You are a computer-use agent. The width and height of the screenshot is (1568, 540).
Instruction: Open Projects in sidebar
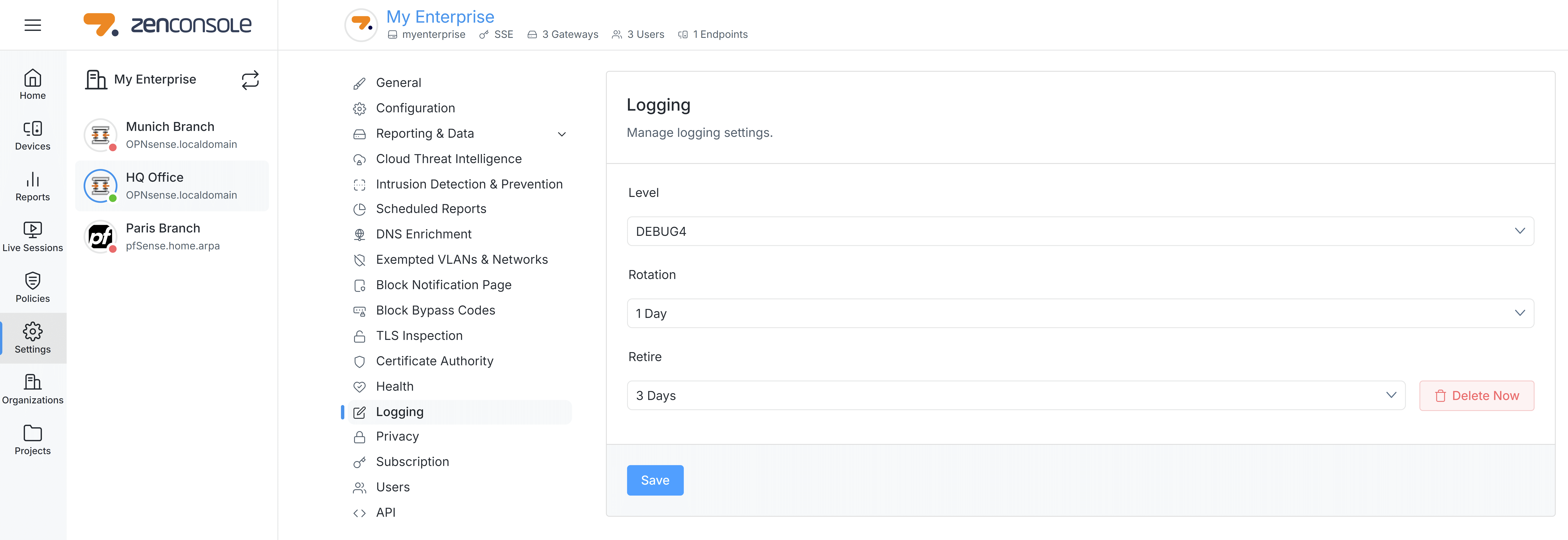[x=33, y=440]
